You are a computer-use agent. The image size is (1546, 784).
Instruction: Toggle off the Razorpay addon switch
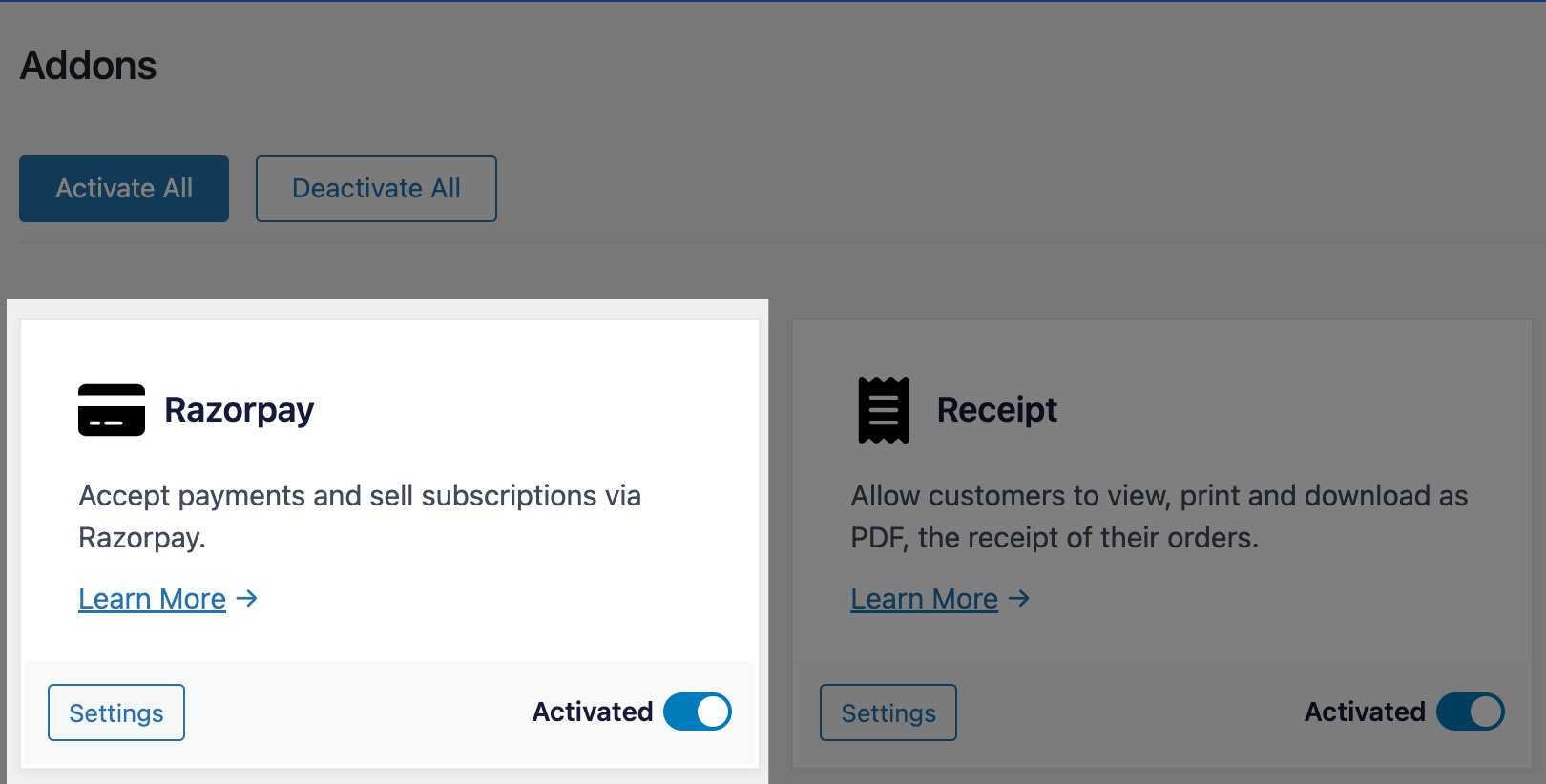tap(698, 712)
